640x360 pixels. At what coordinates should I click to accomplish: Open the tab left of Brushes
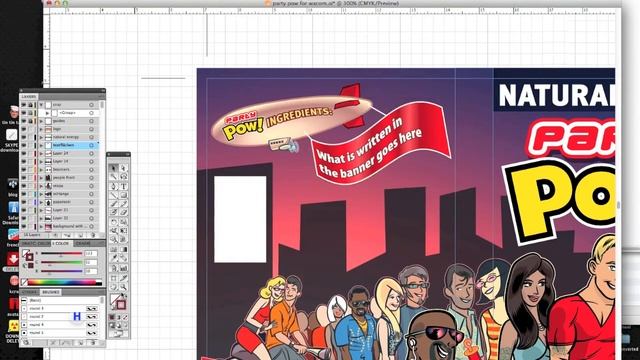29,292
